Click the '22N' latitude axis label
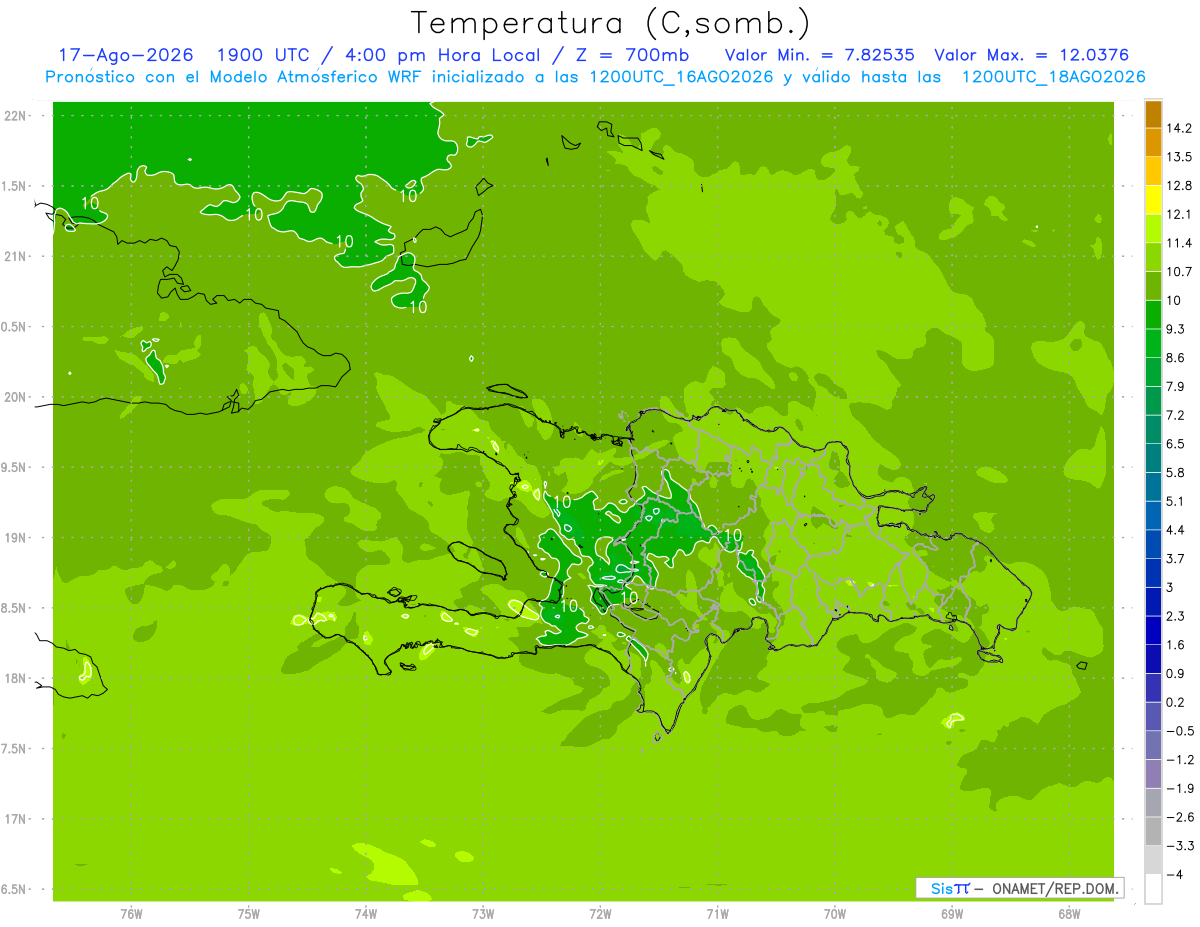The width and height of the screenshot is (1200, 927). pyautogui.click(x=16, y=116)
